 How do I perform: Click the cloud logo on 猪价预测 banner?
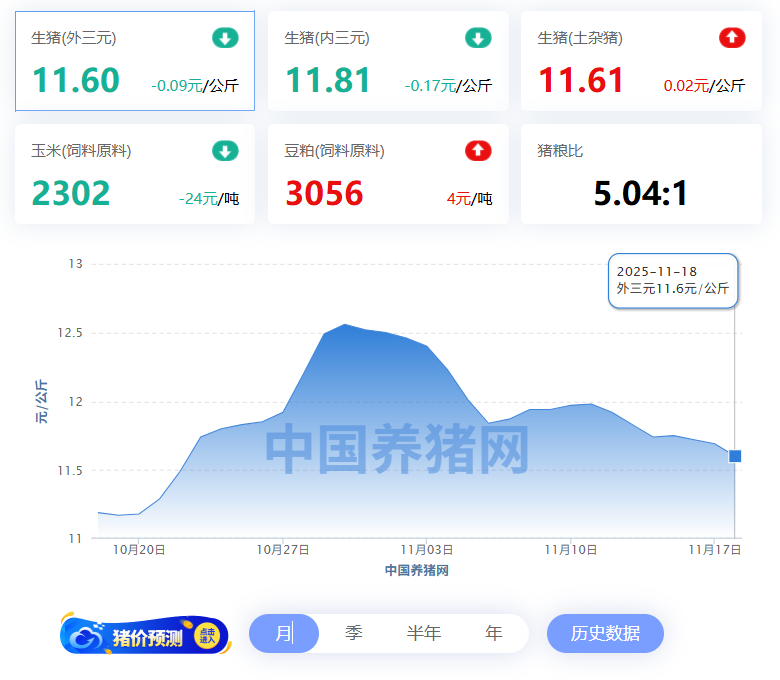tap(85, 636)
